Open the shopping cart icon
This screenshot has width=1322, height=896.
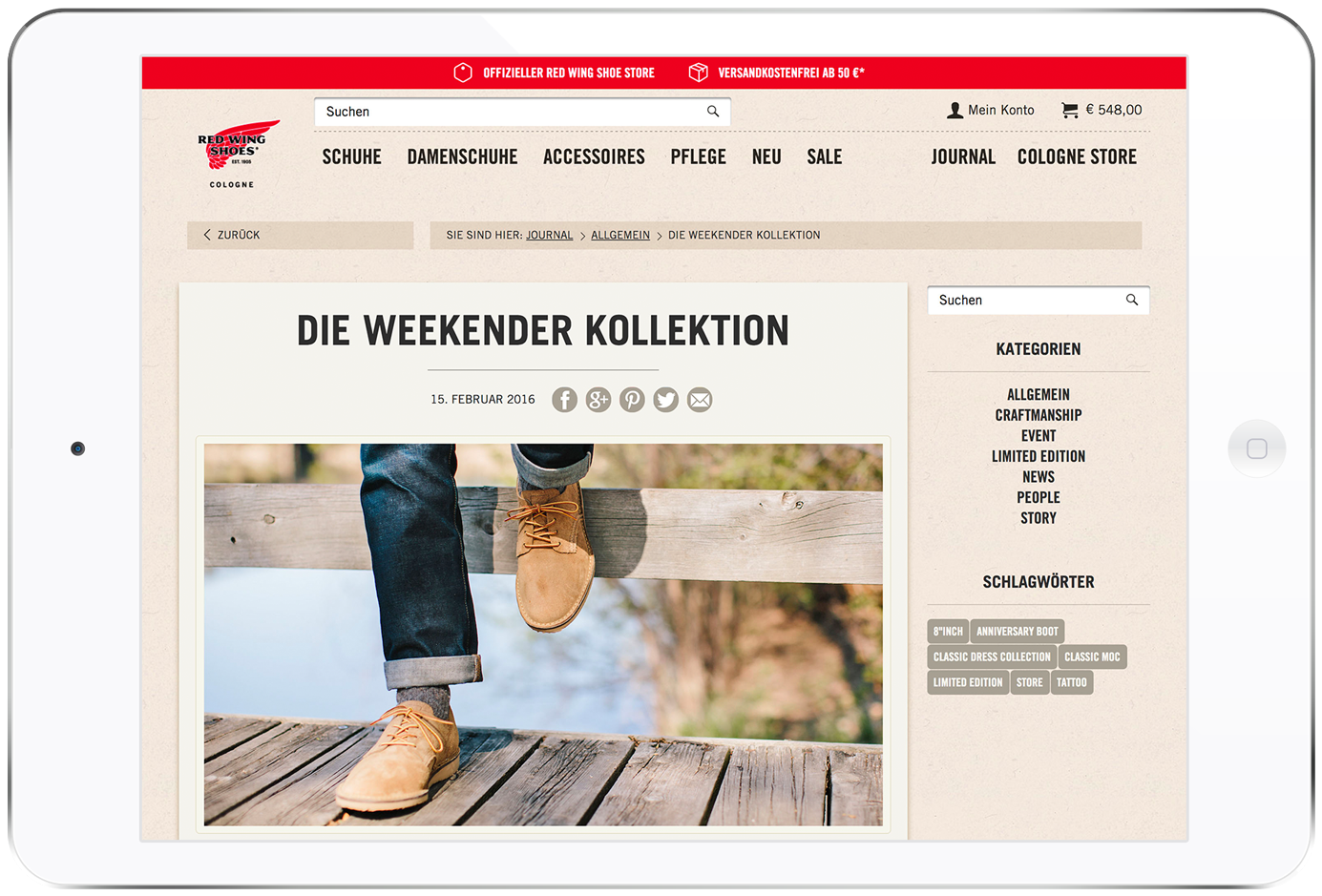pos(1070,111)
